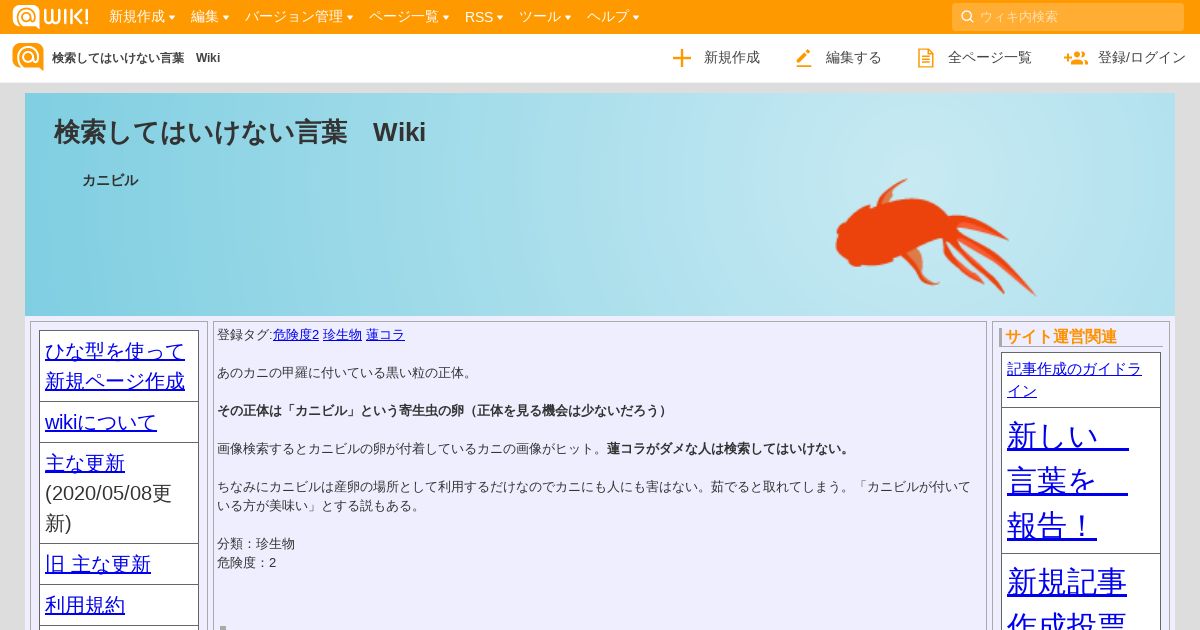Open 新しい言葉を報告！ link
Viewport: 1200px width, 630px height.
[1067, 480]
